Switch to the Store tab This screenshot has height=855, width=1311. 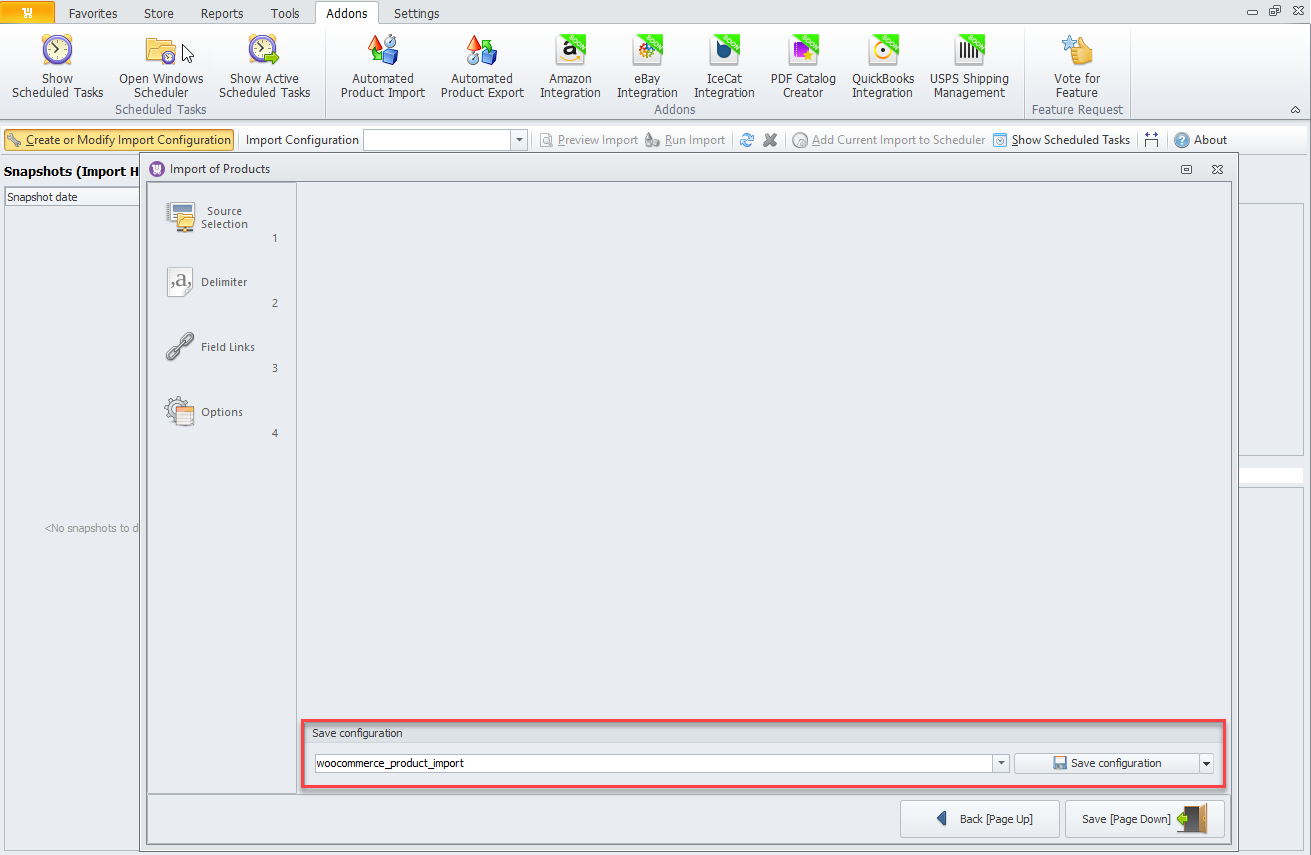point(159,14)
